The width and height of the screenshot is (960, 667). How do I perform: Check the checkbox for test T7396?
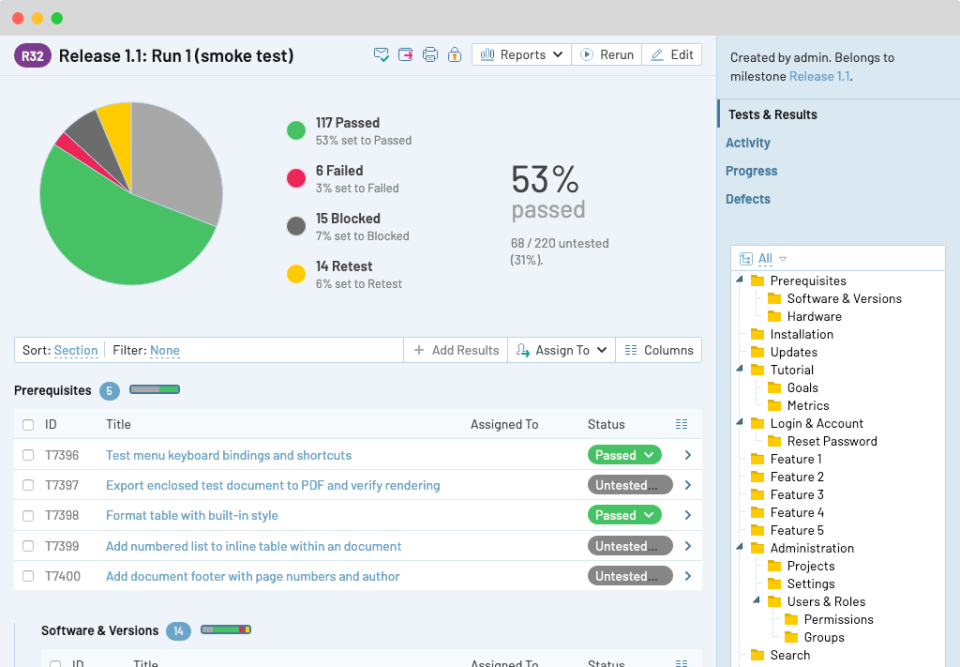(27, 455)
